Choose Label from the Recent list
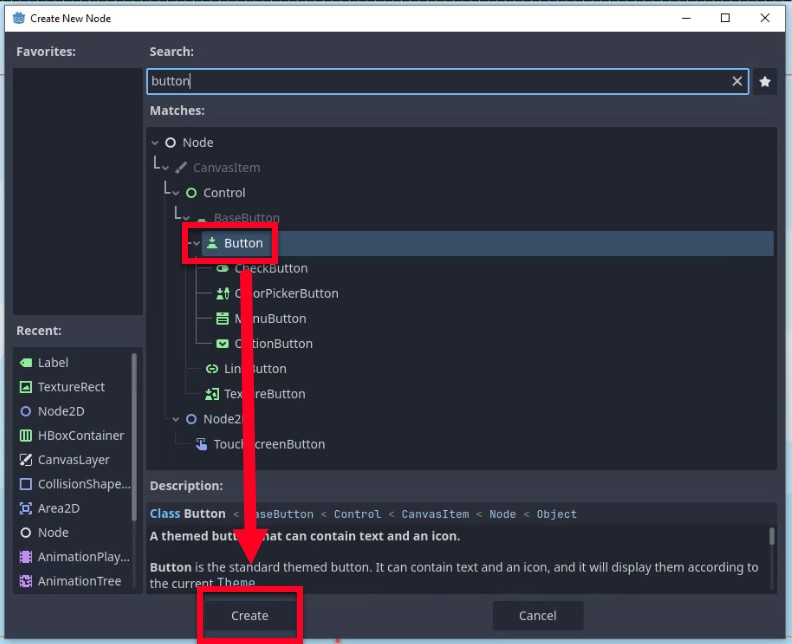Image resolution: width=792 pixels, height=644 pixels. tap(53, 363)
